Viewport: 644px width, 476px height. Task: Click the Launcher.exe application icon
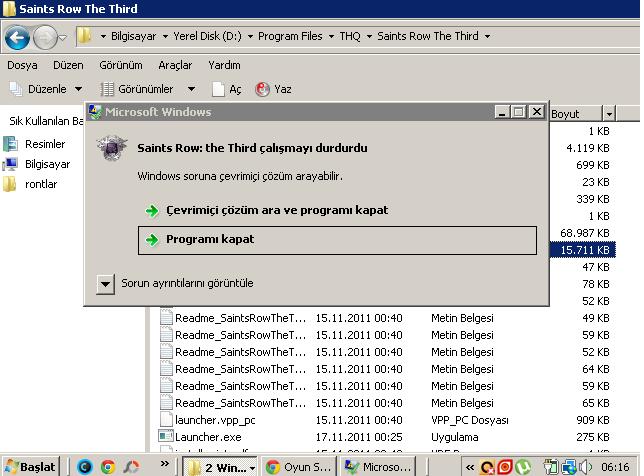coord(166,437)
